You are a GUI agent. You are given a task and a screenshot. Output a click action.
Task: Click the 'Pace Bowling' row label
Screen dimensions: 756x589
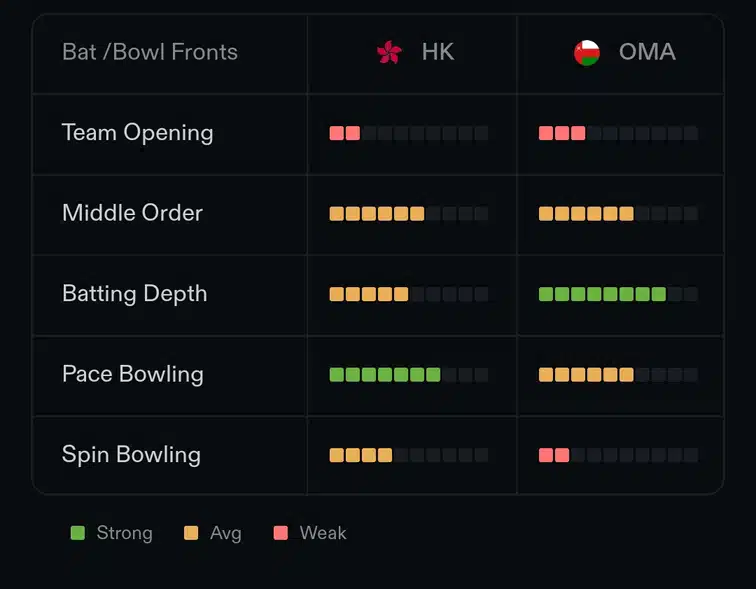[x=133, y=375]
